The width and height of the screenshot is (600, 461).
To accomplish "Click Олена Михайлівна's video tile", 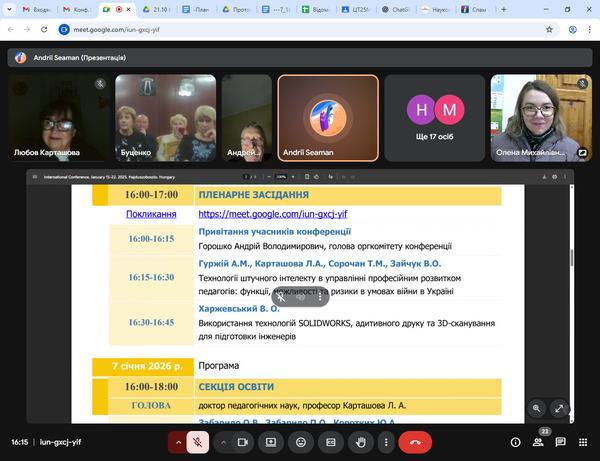I will 544,117.
